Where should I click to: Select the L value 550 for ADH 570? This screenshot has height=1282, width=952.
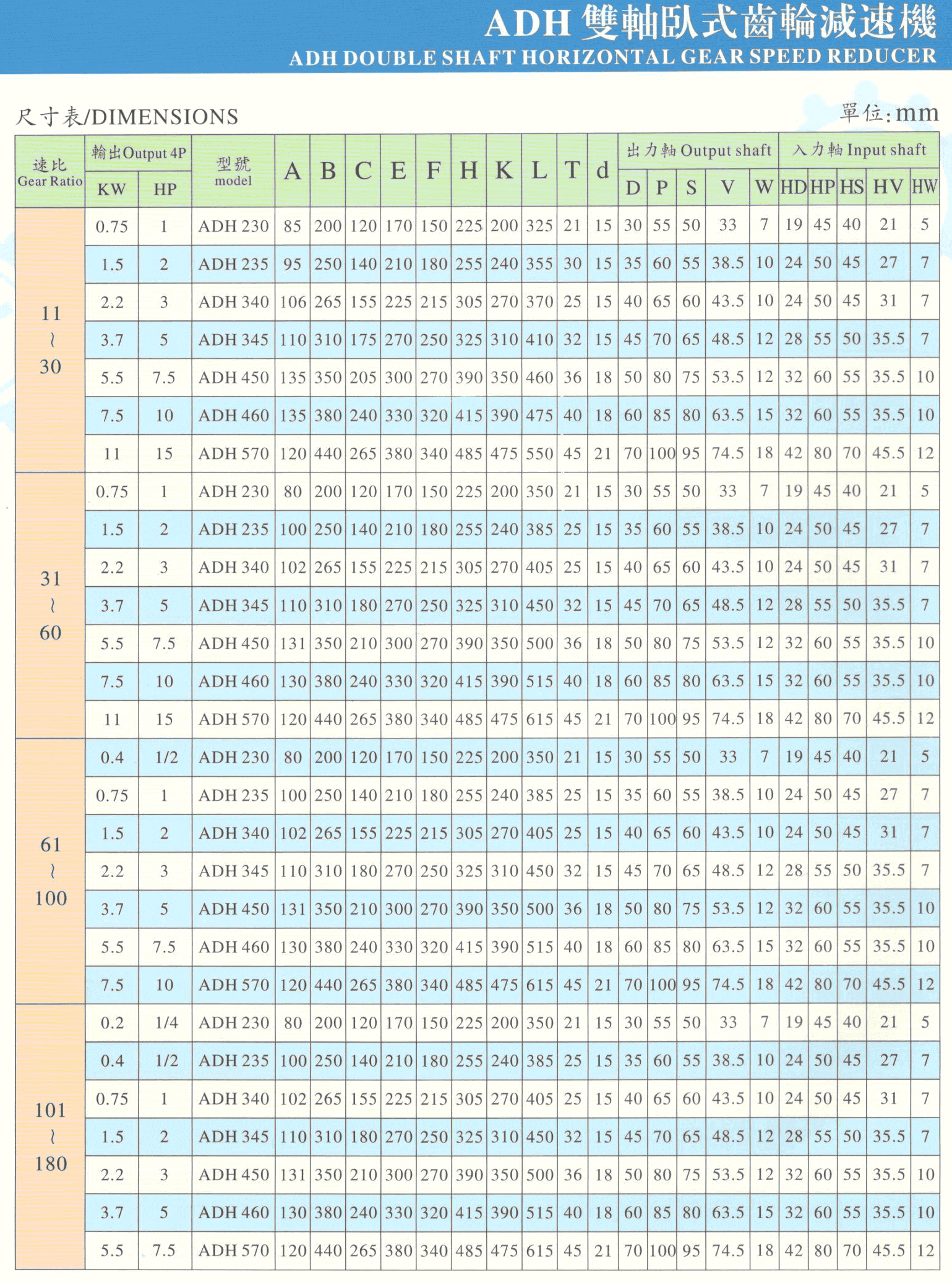coord(539,453)
